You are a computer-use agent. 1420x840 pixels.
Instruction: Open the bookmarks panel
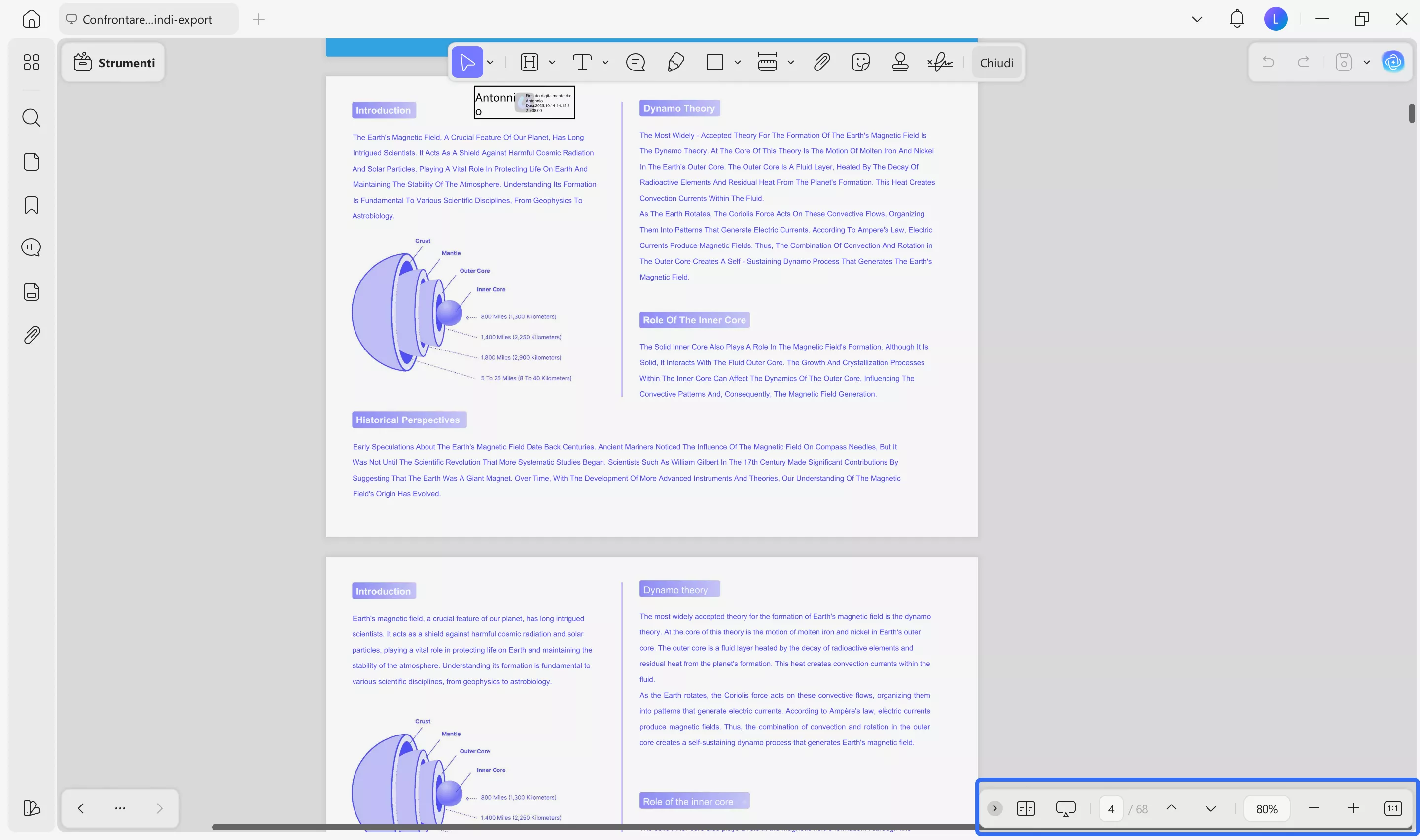[31, 205]
